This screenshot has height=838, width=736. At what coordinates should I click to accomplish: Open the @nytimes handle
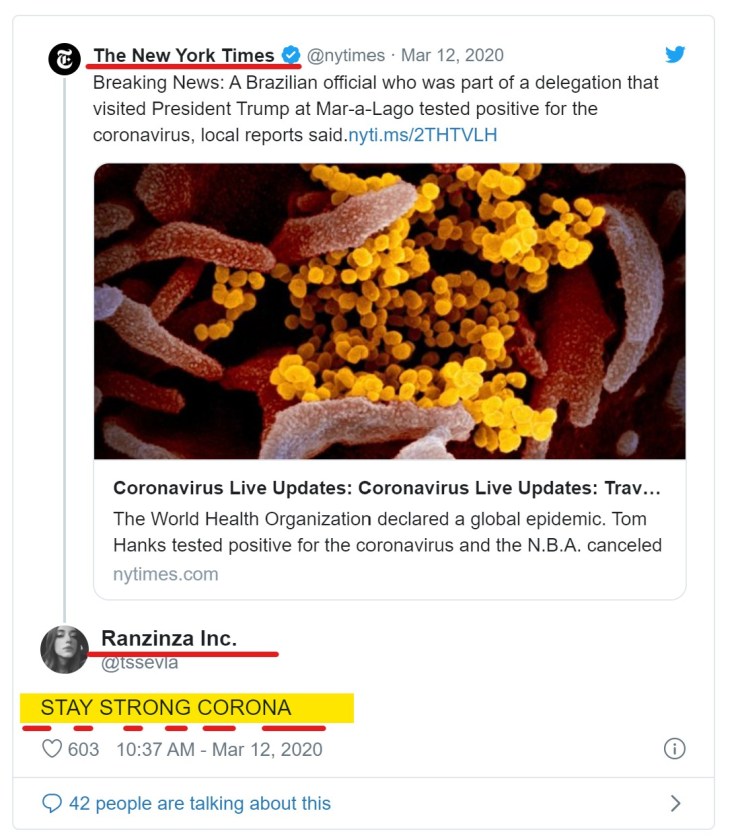[x=345, y=56]
